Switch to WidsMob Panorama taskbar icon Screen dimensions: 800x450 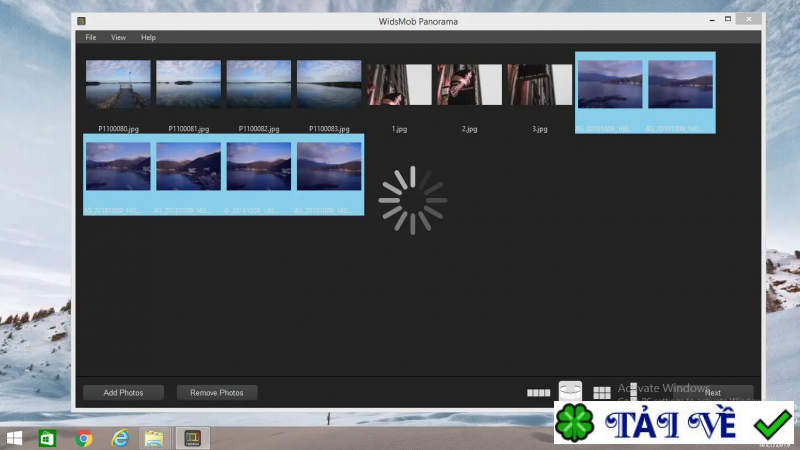(192, 438)
